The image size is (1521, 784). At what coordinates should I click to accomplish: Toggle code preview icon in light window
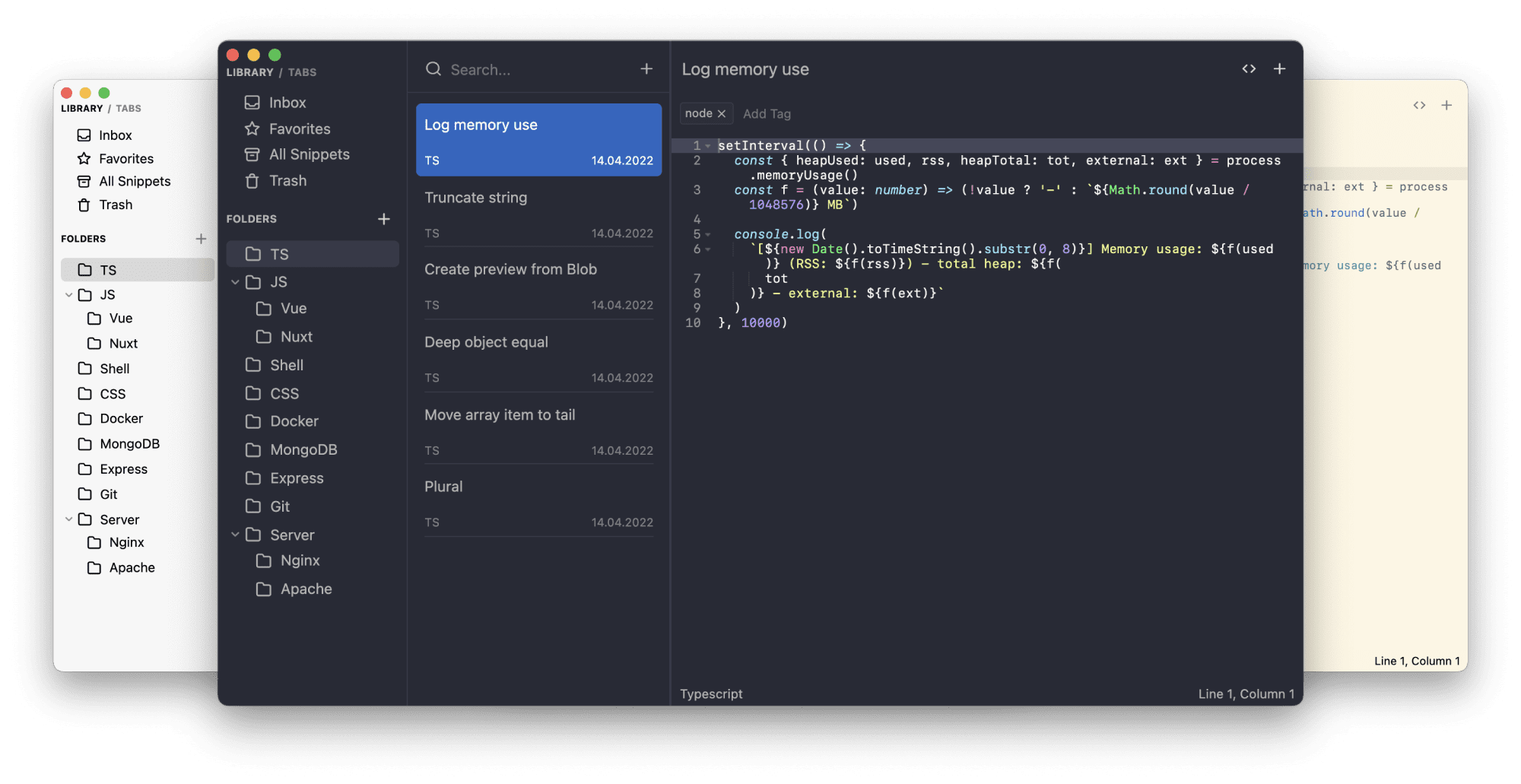pyautogui.click(x=1419, y=106)
